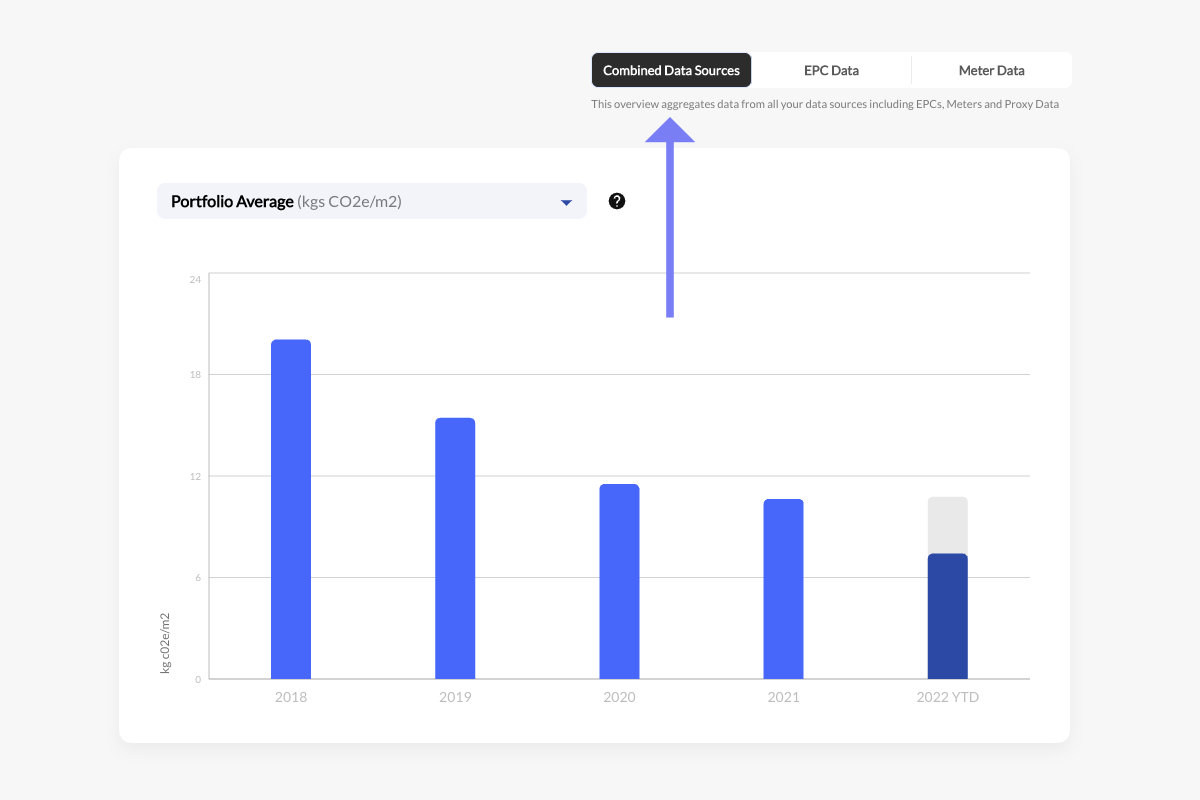Switch to the Meter Data tab

click(991, 70)
